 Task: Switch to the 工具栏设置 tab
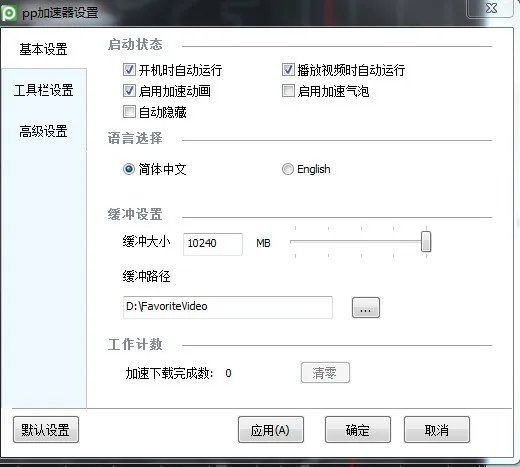coord(44,90)
